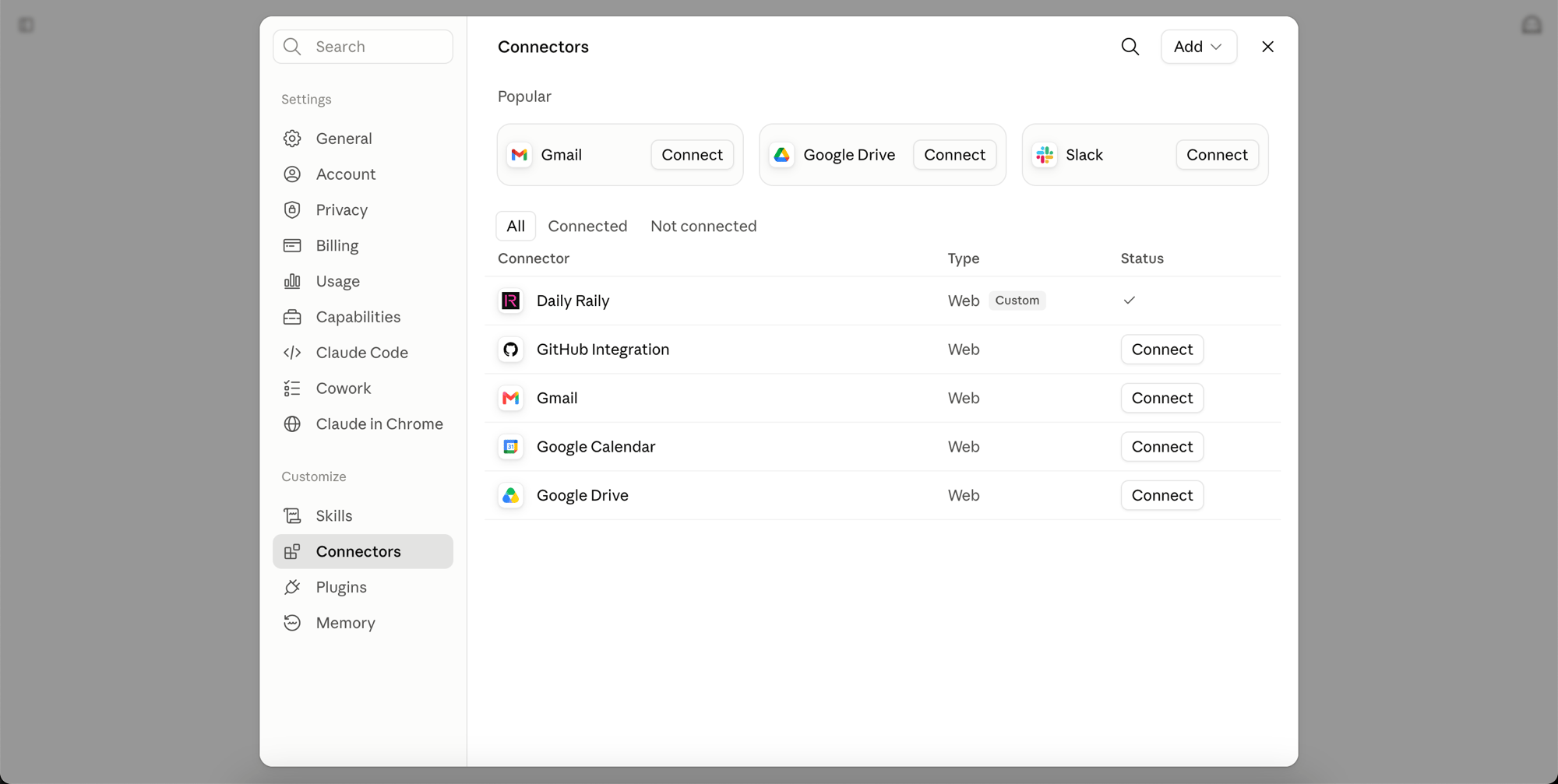Viewport: 1558px width, 784px height.
Task: Select Connectors in the sidebar
Action: (363, 551)
